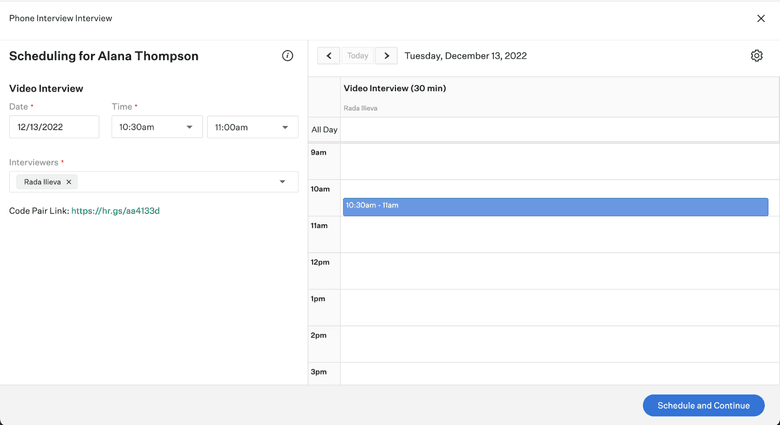Click the 12pm time label

pyautogui.click(x=320, y=262)
